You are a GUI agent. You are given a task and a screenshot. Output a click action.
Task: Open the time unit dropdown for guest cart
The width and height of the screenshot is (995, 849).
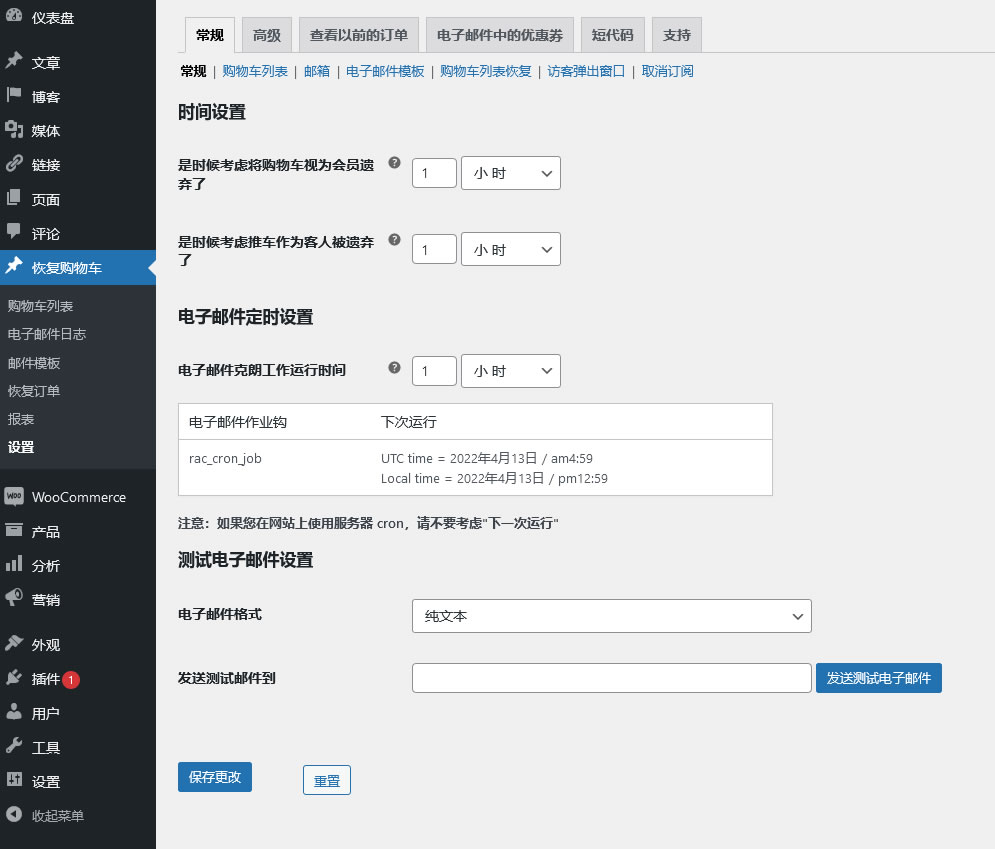(510, 249)
